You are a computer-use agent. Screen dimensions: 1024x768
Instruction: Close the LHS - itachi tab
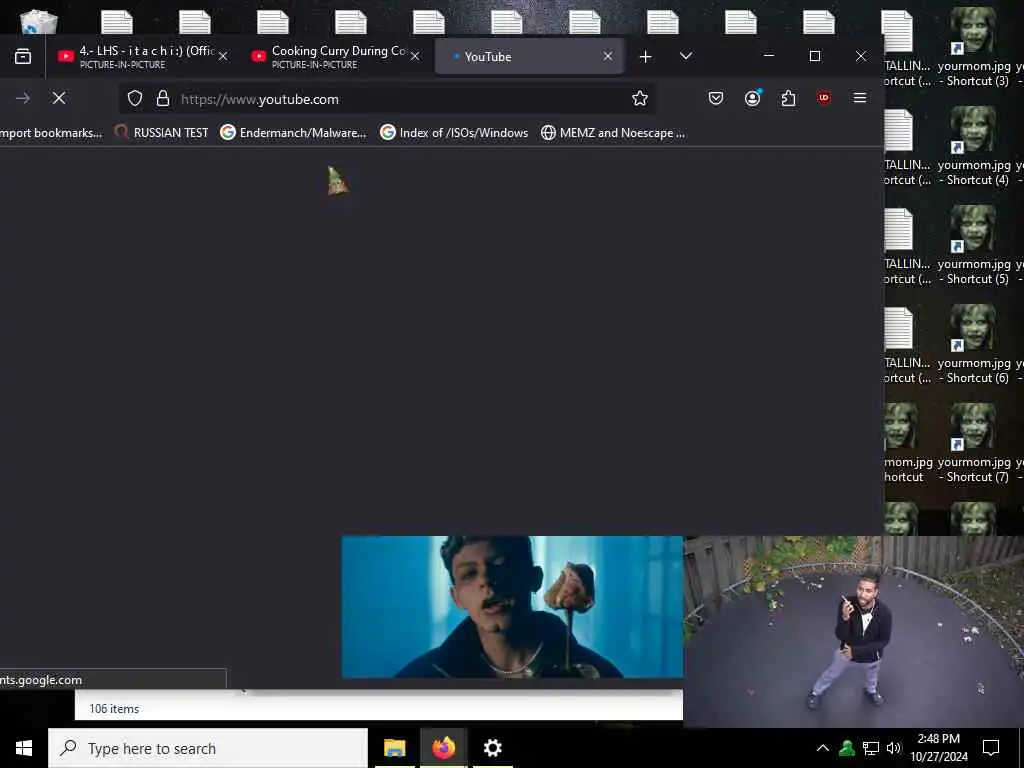click(223, 57)
